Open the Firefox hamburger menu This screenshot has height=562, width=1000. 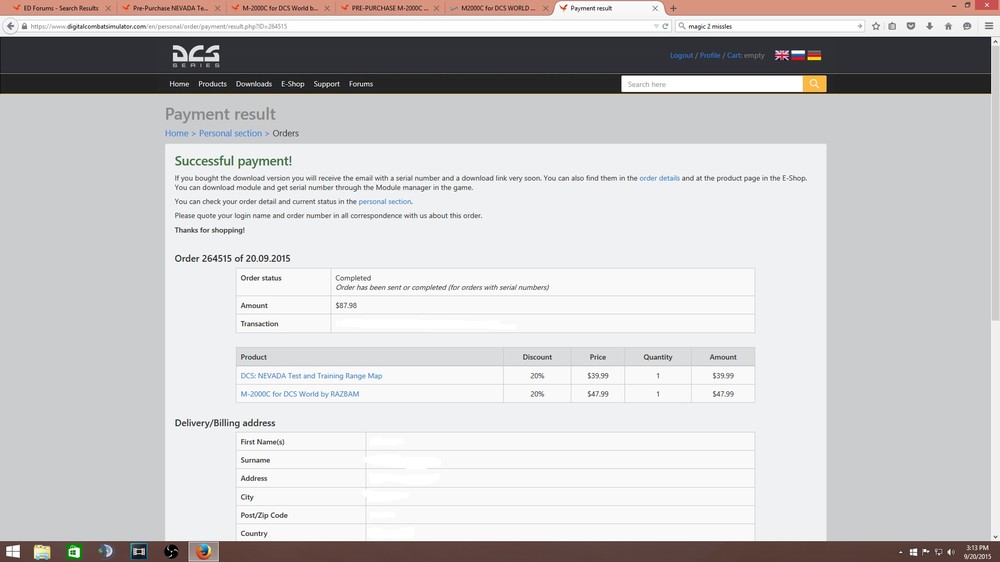[989, 26]
